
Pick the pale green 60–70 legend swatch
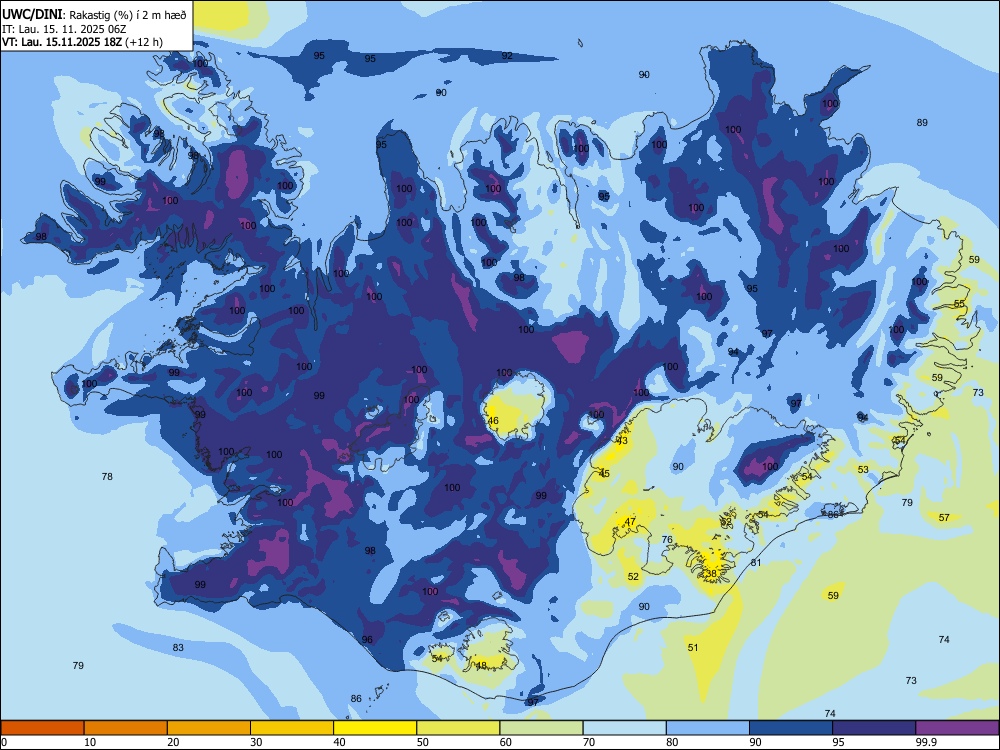pos(541,728)
